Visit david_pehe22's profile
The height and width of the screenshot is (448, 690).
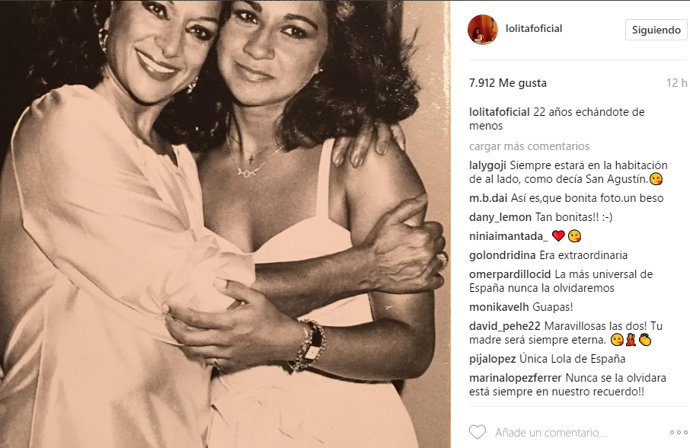[x=505, y=326]
